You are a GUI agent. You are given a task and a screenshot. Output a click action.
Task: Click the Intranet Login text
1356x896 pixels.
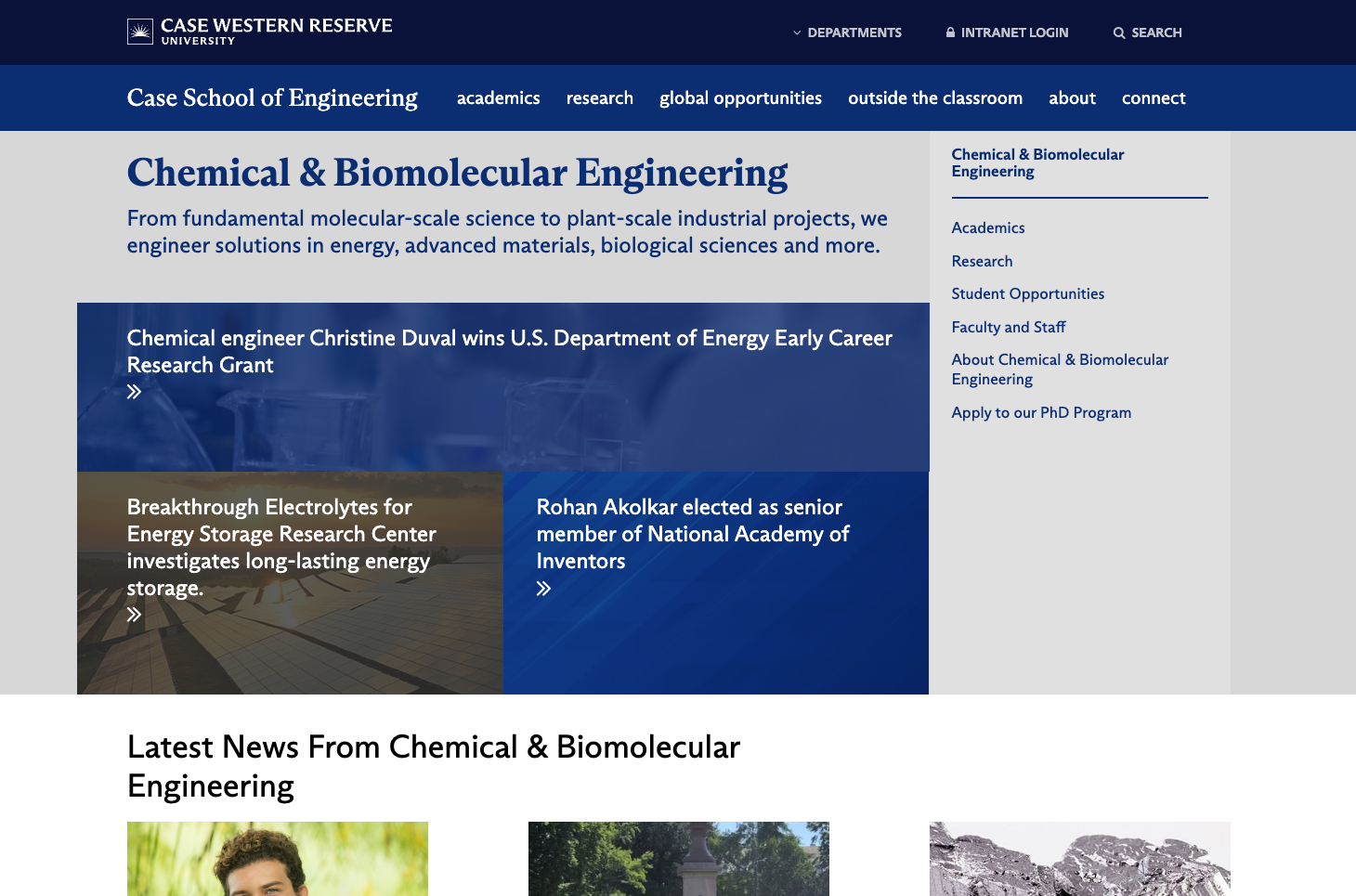(x=1014, y=32)
